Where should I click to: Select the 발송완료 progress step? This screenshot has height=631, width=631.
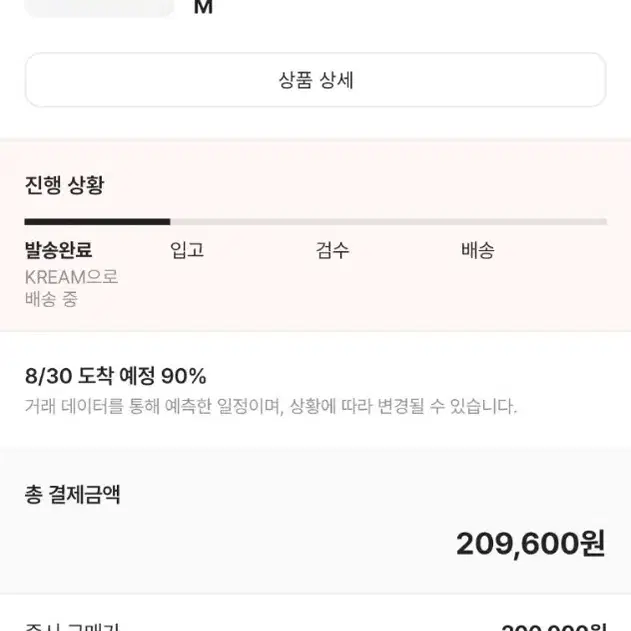pos(59,250)
